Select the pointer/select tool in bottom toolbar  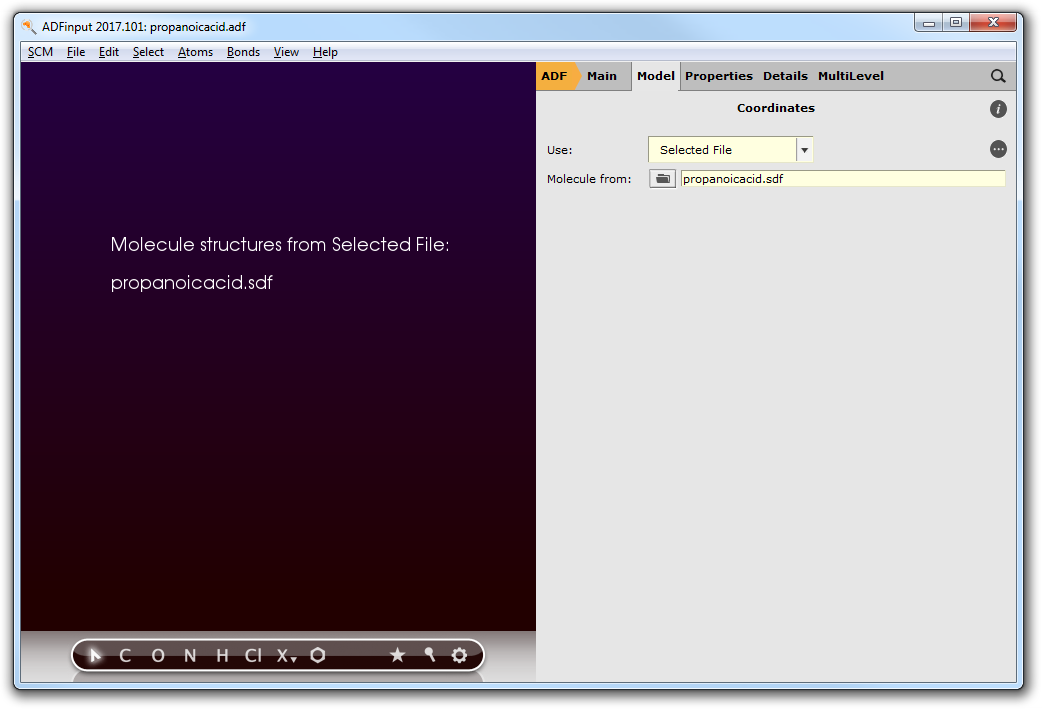click(95, 656)
